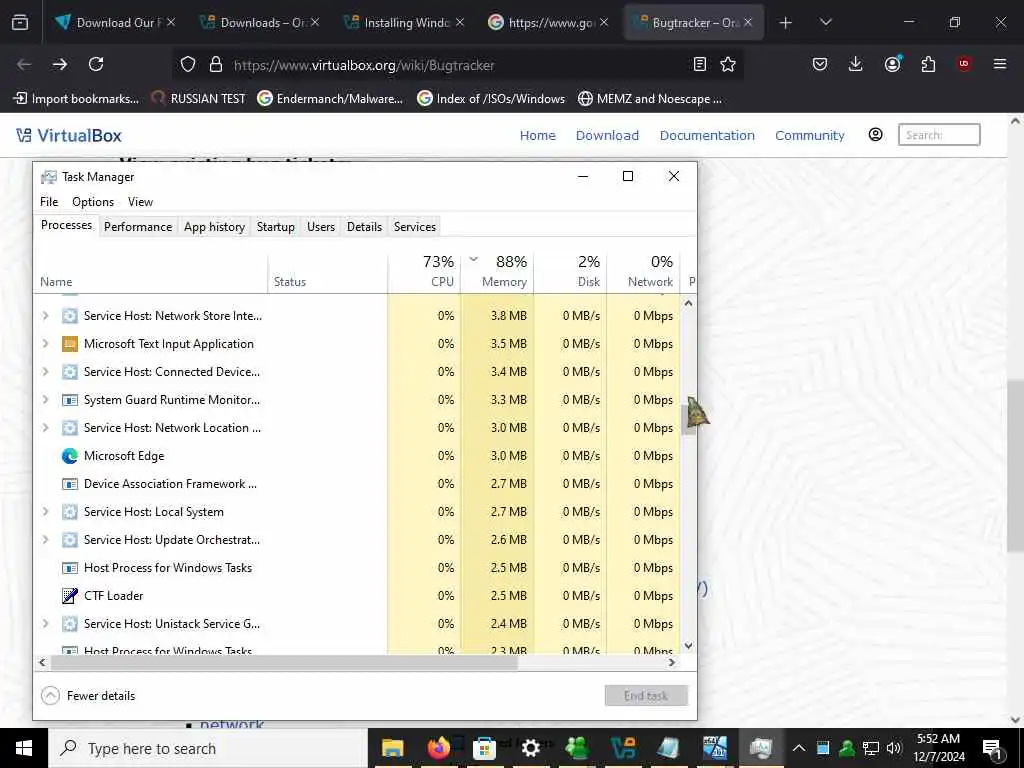Select the CTF Loader process row
This screenshot has width=1024, height=768.
[358, 596]
